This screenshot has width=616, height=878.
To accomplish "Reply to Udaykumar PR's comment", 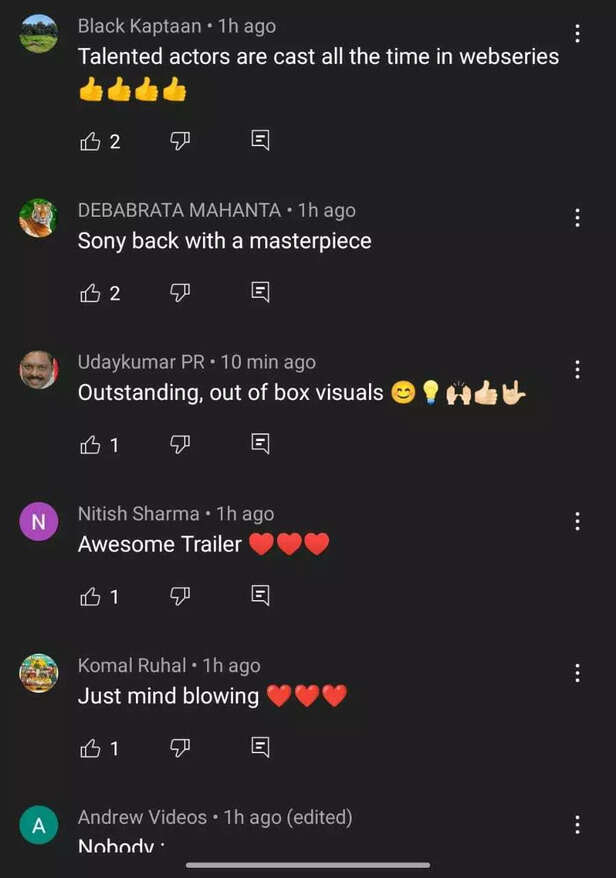I will (x=260, y=445).
